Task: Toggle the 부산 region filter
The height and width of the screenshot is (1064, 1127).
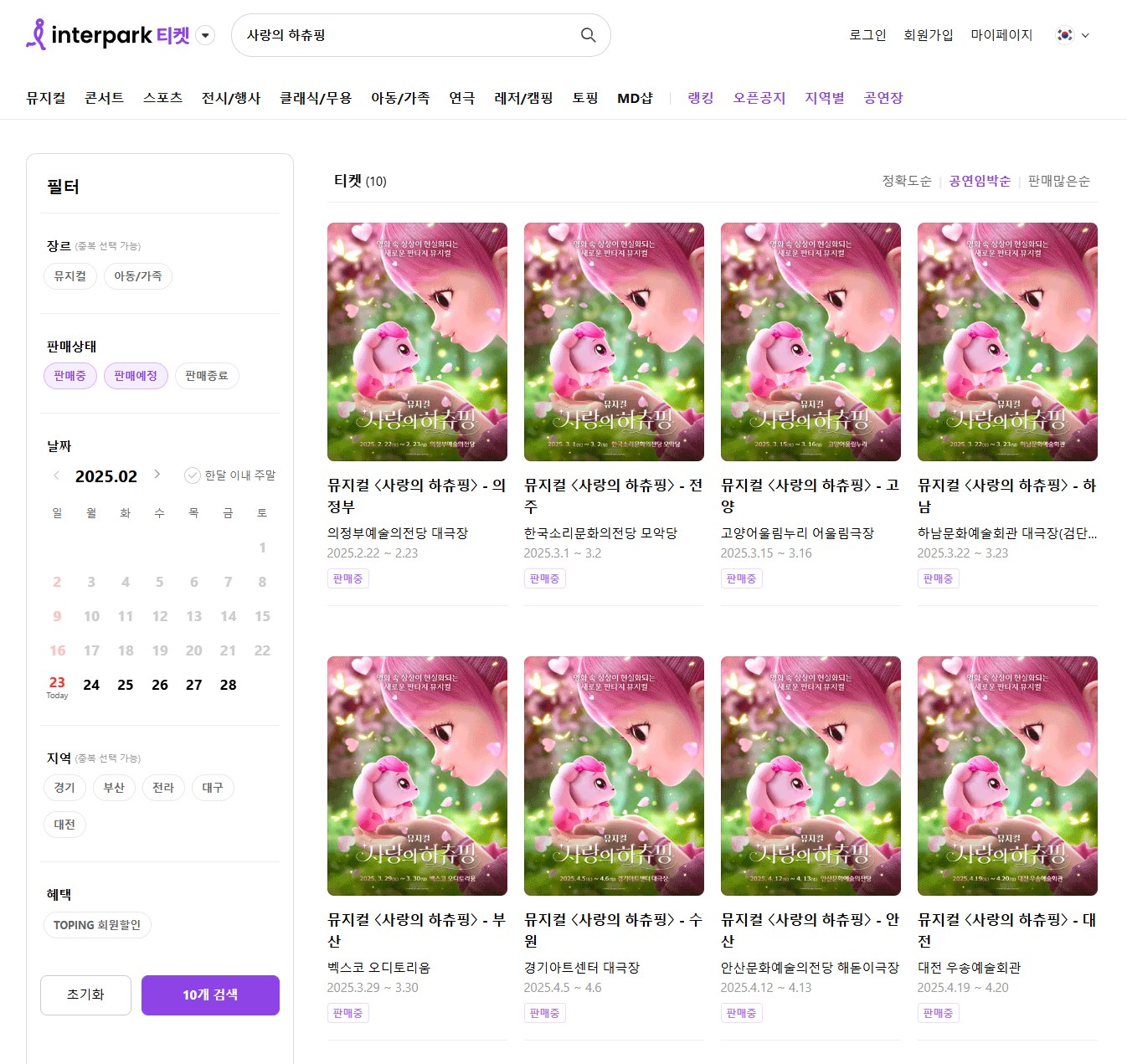Action: pos(114,788)
